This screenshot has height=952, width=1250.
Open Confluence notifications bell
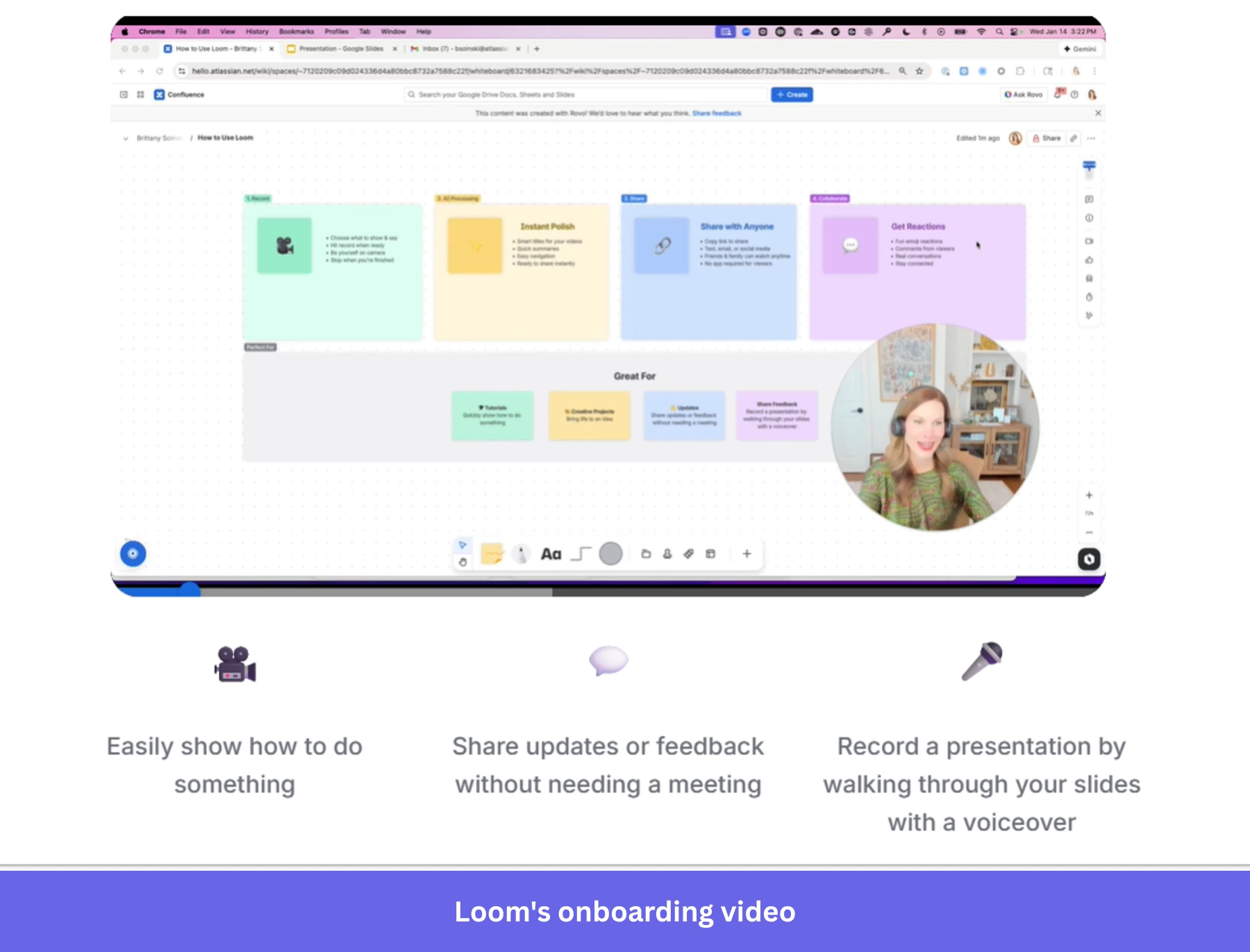[x=1058, y=94]
